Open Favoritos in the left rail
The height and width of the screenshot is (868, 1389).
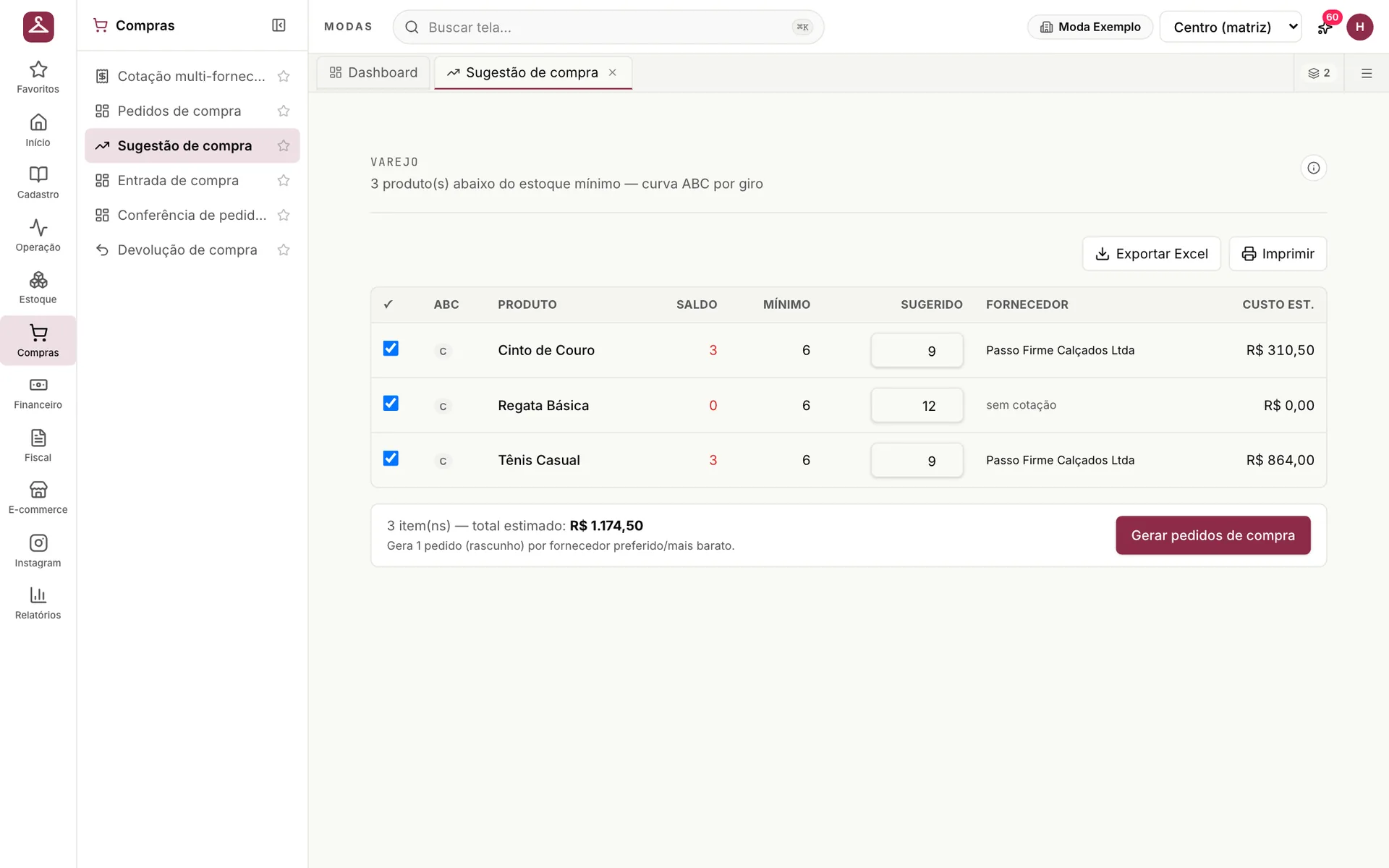tap(38, 77)
